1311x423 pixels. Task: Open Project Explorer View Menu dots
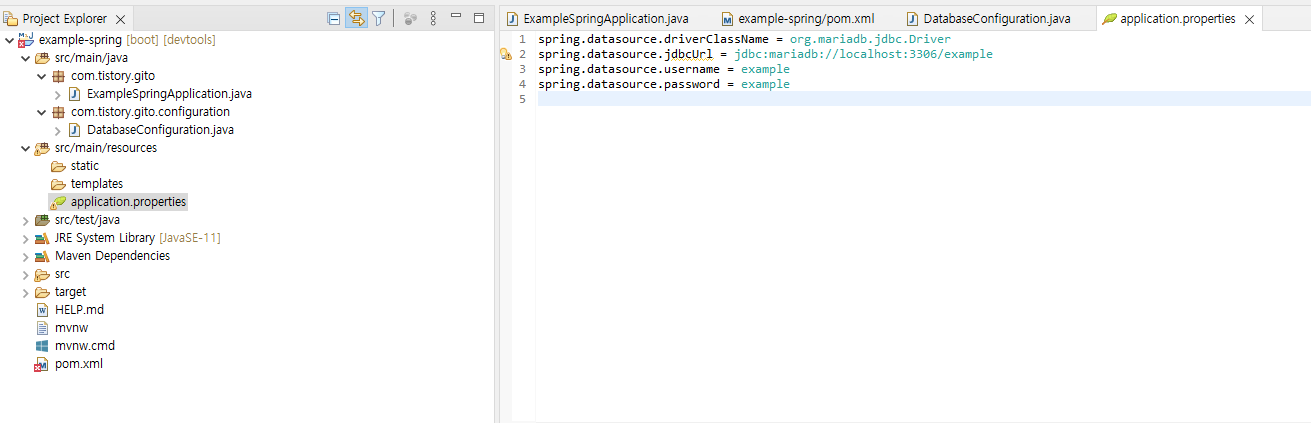coord(433,19)
